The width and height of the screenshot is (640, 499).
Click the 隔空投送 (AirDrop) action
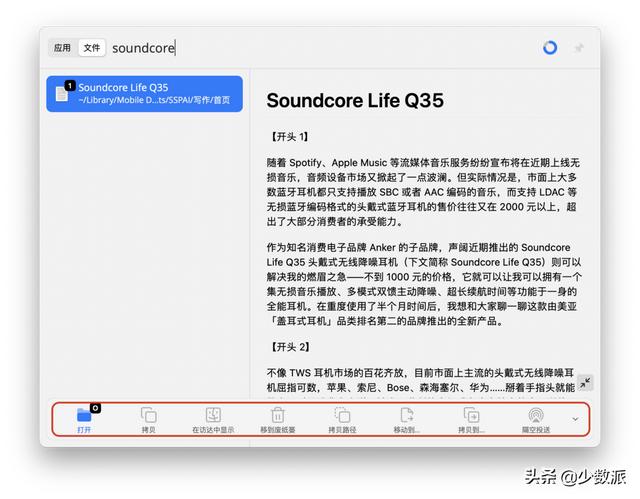(x=536, y=420)
